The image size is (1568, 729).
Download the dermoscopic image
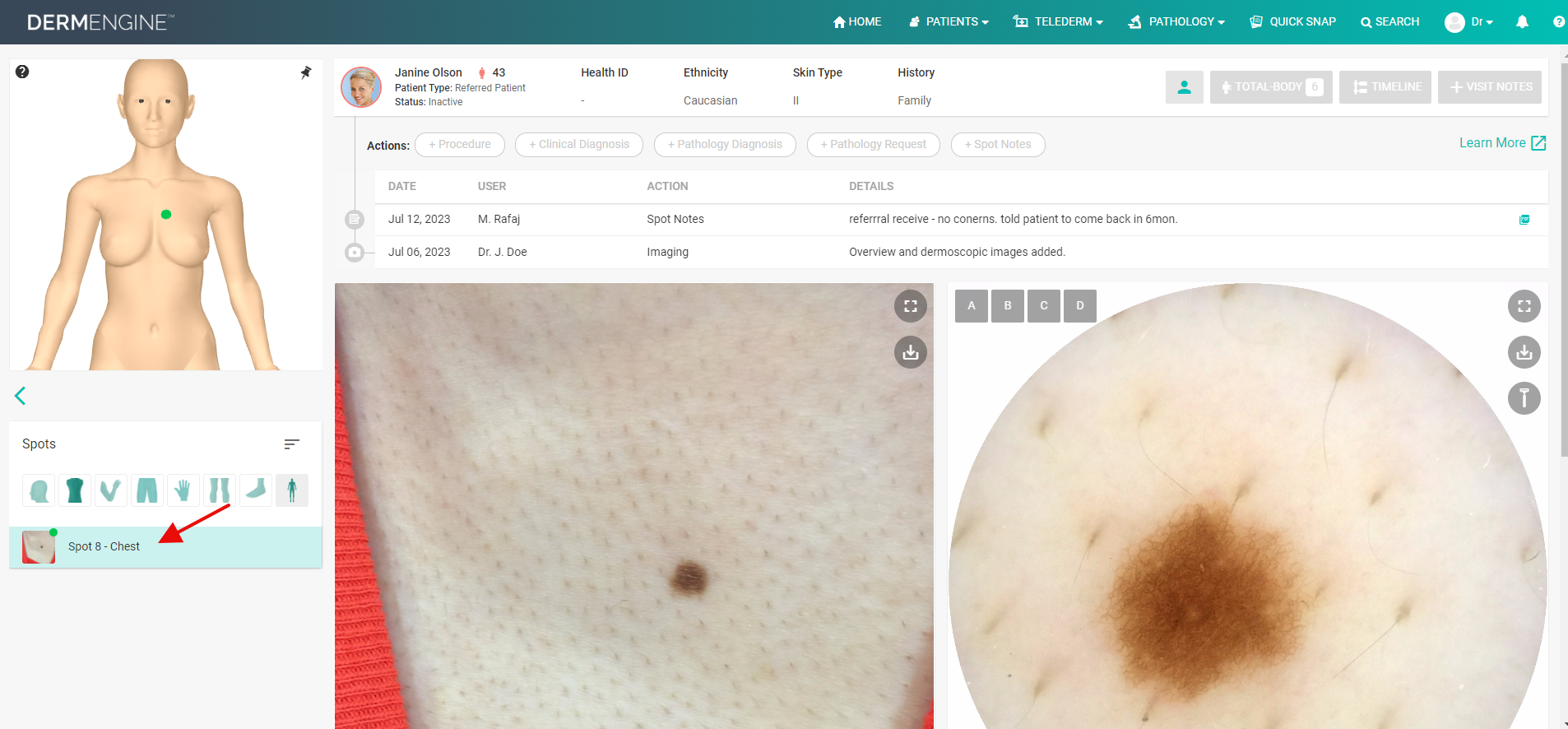(1524, 352)
